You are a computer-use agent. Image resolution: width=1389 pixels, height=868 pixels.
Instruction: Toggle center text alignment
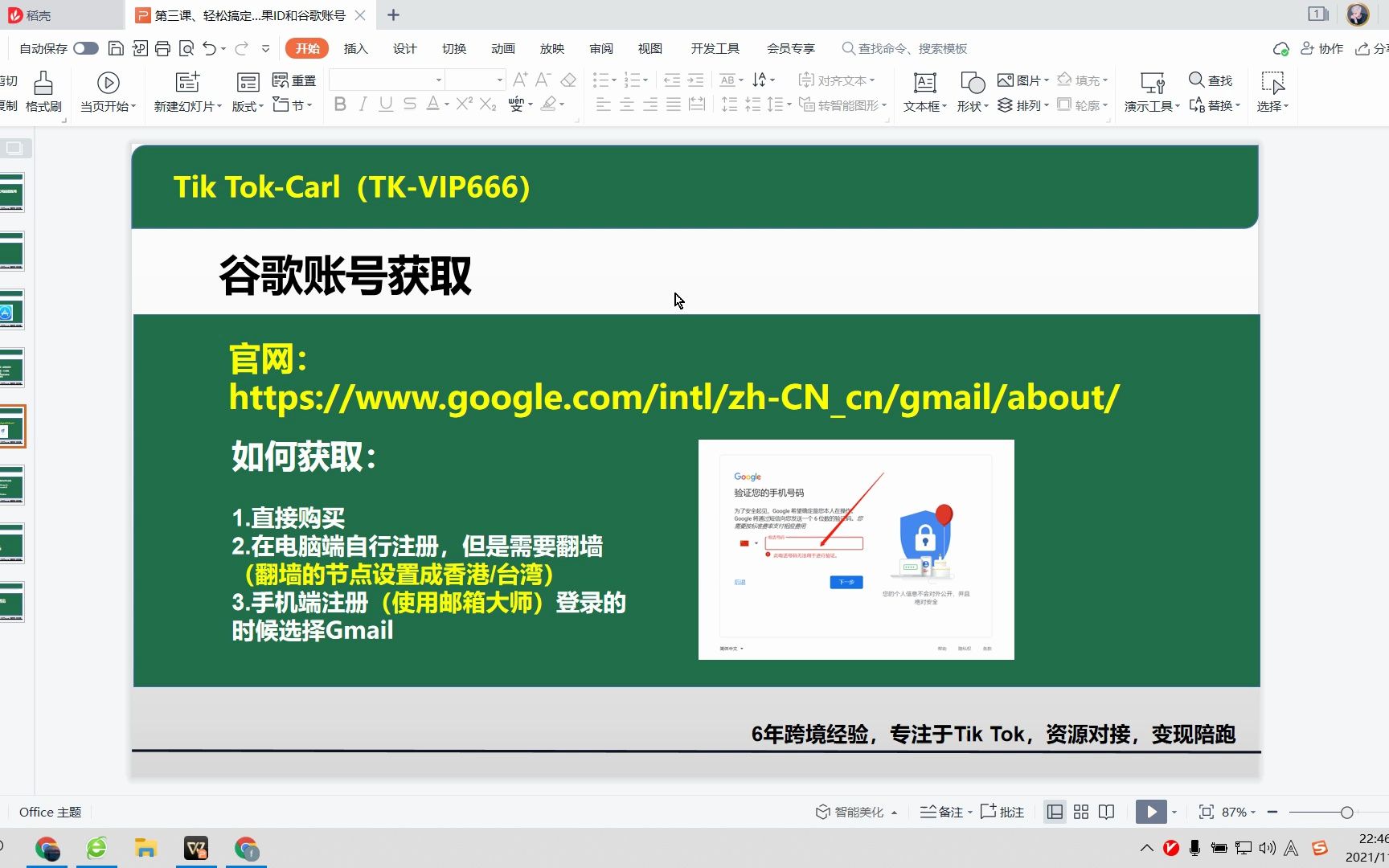pyautogui.click(x=627, y=104)
